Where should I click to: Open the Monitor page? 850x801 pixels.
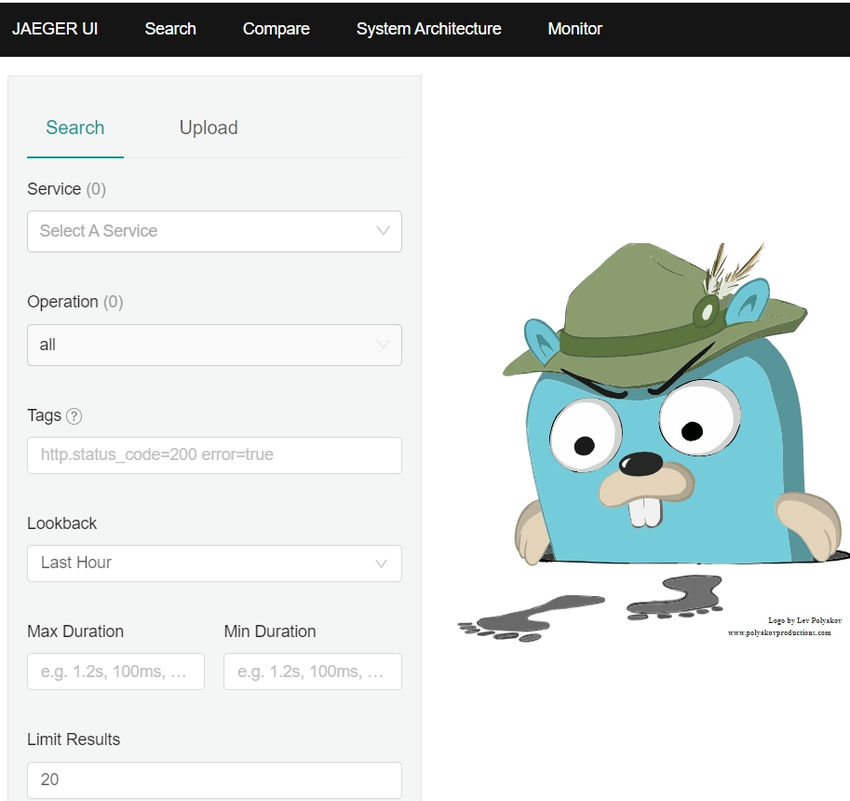click(575, 29)
